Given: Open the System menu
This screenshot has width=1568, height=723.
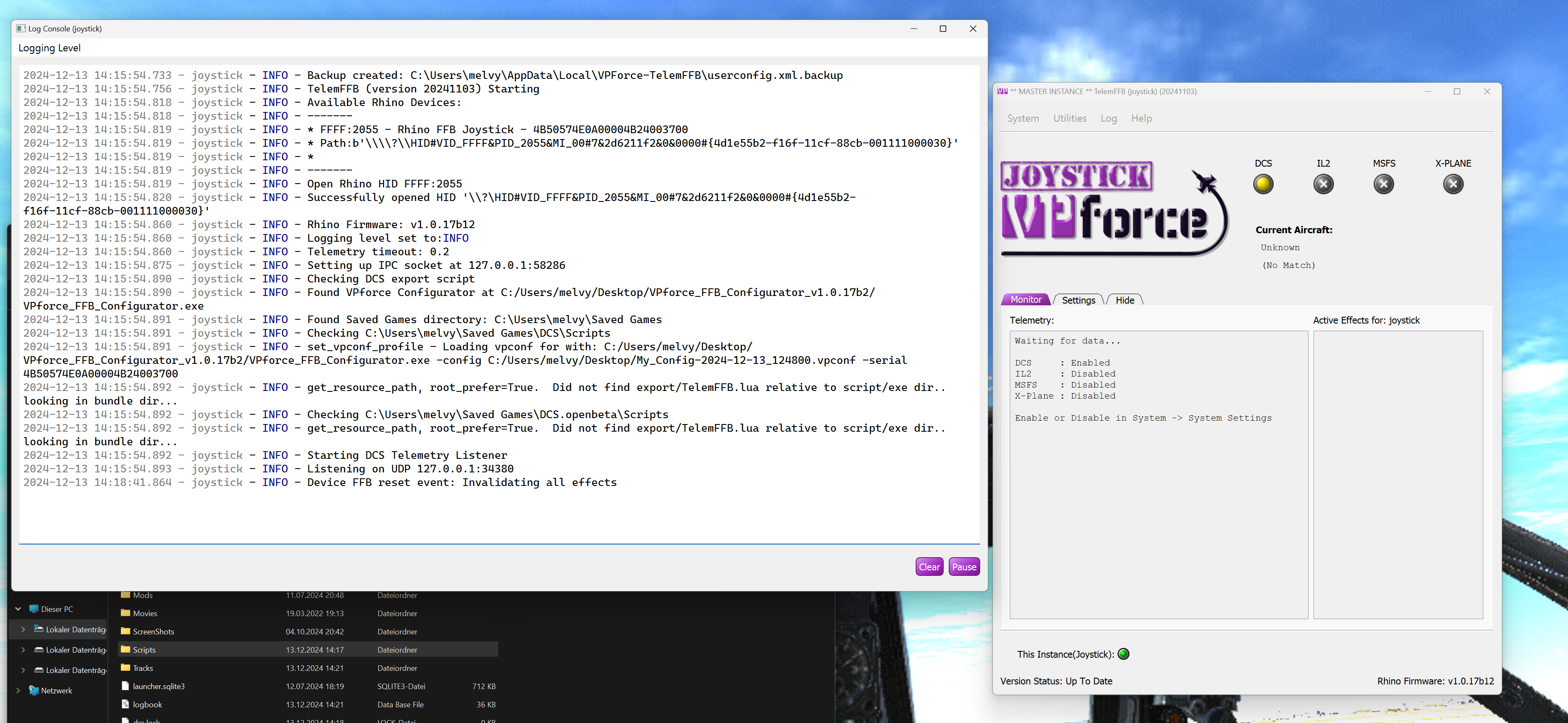Looking at the screenshot, I should point(1023,118).
